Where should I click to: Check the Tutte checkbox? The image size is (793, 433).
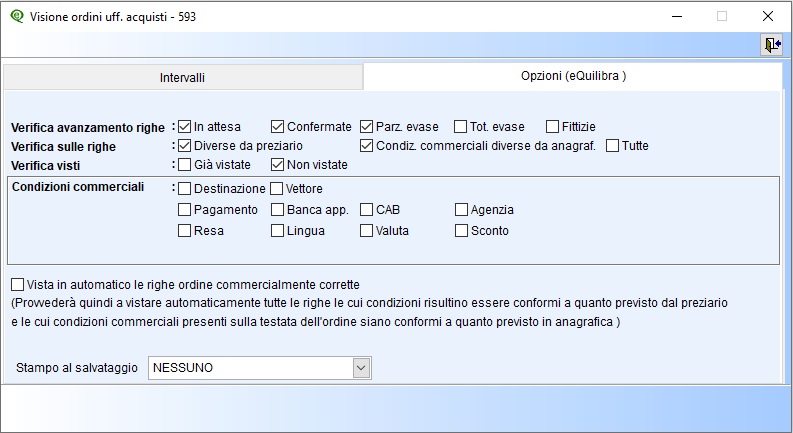pos(612,146)
